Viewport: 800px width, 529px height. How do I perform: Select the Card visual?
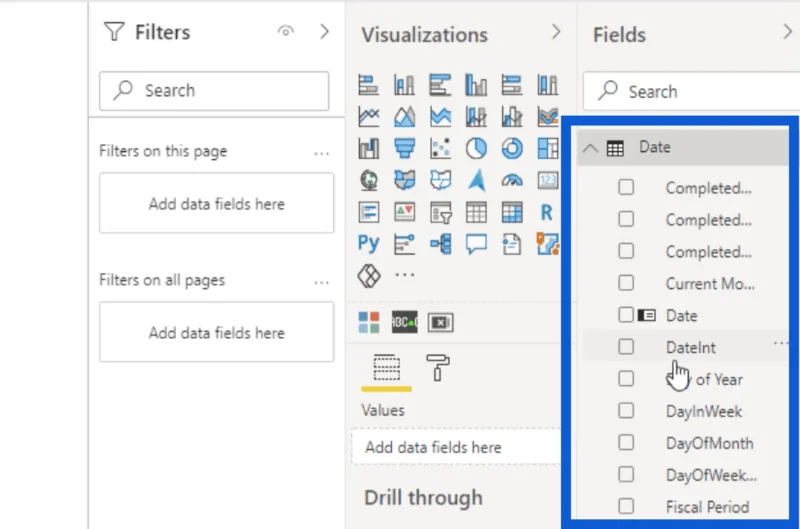point(547,180)
